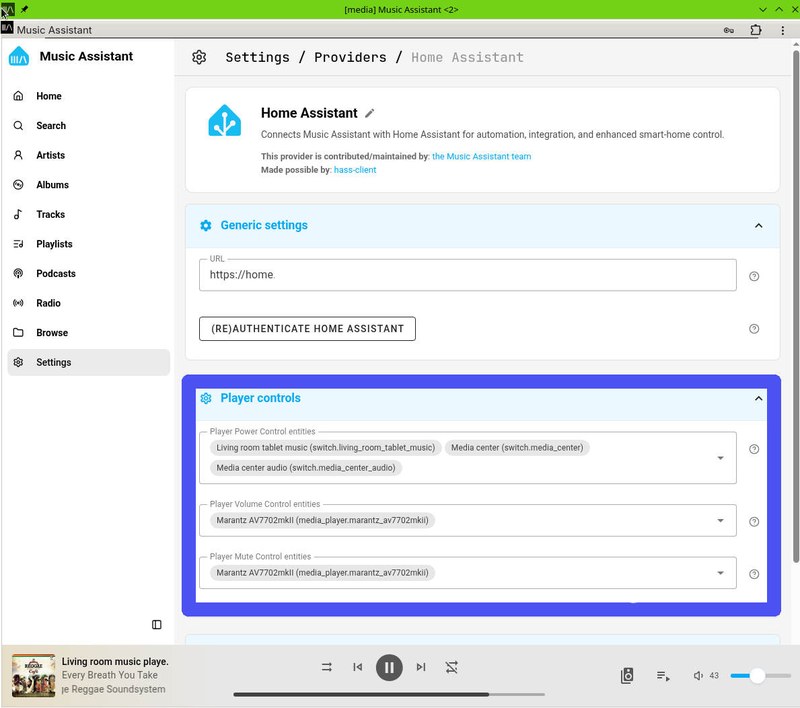Open the player selection speaker icon

(627, 675)
